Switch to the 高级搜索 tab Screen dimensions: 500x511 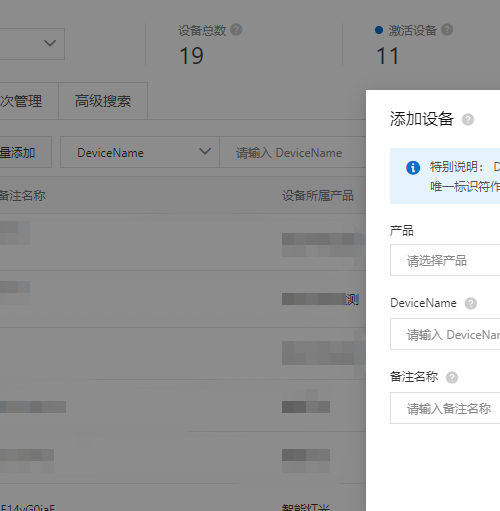pos(103,101)
